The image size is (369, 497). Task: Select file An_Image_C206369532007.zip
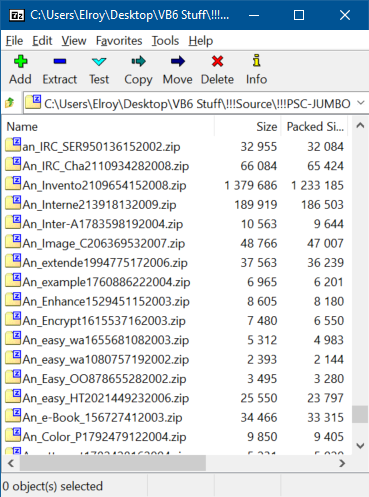click(x=104, y=243)
